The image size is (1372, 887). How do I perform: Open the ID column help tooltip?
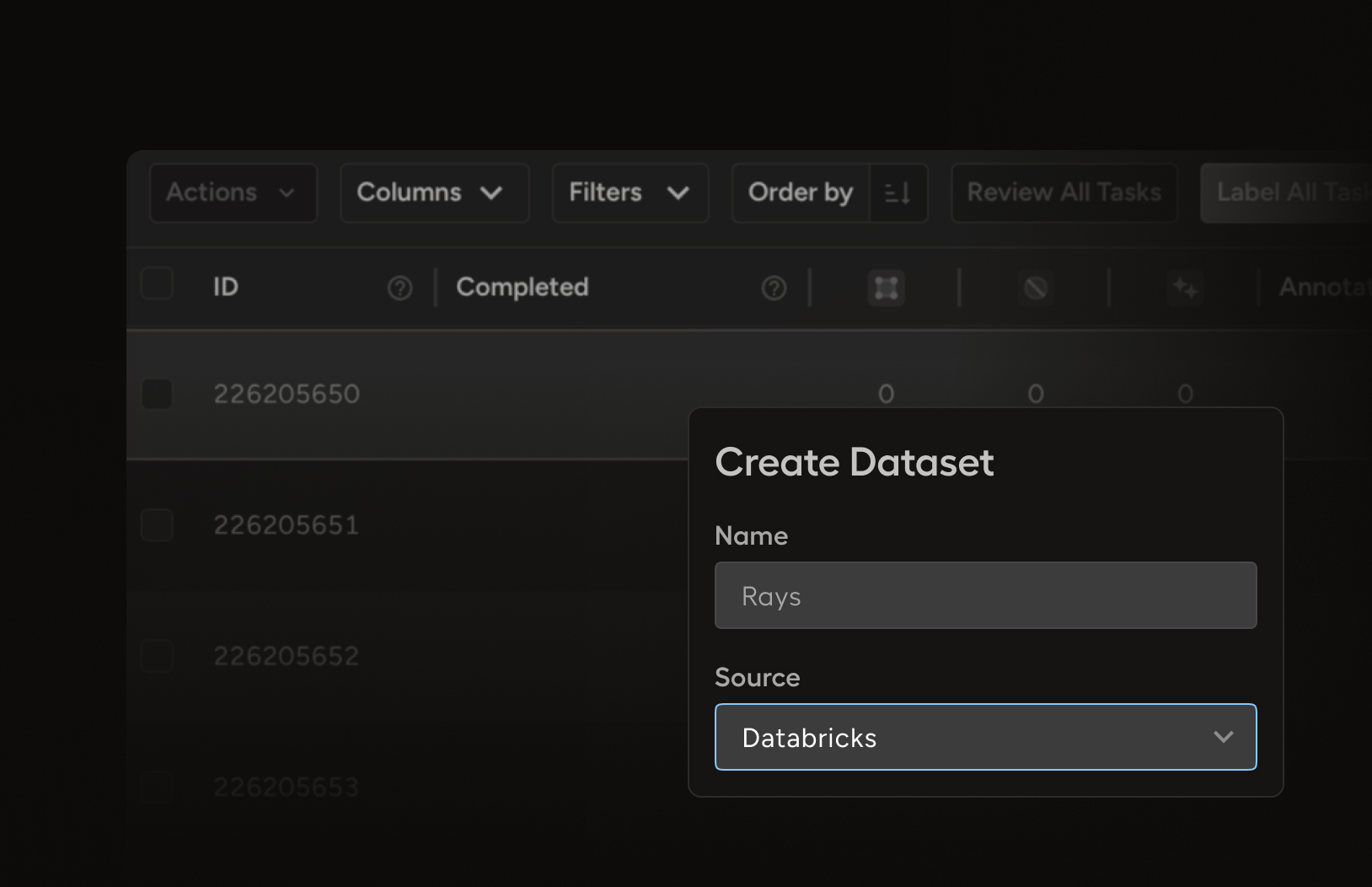(x=400, y=288)
